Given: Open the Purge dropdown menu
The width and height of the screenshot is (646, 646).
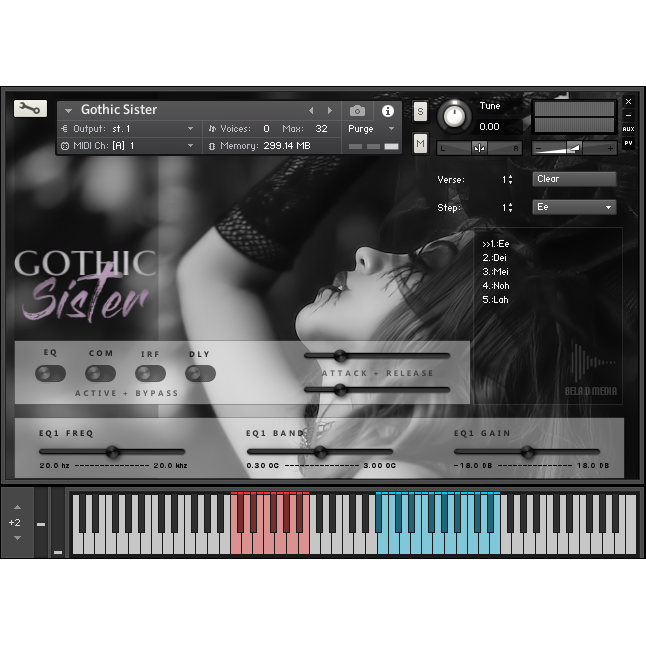Looking at the screenshot, I should (x=371, y=129).
